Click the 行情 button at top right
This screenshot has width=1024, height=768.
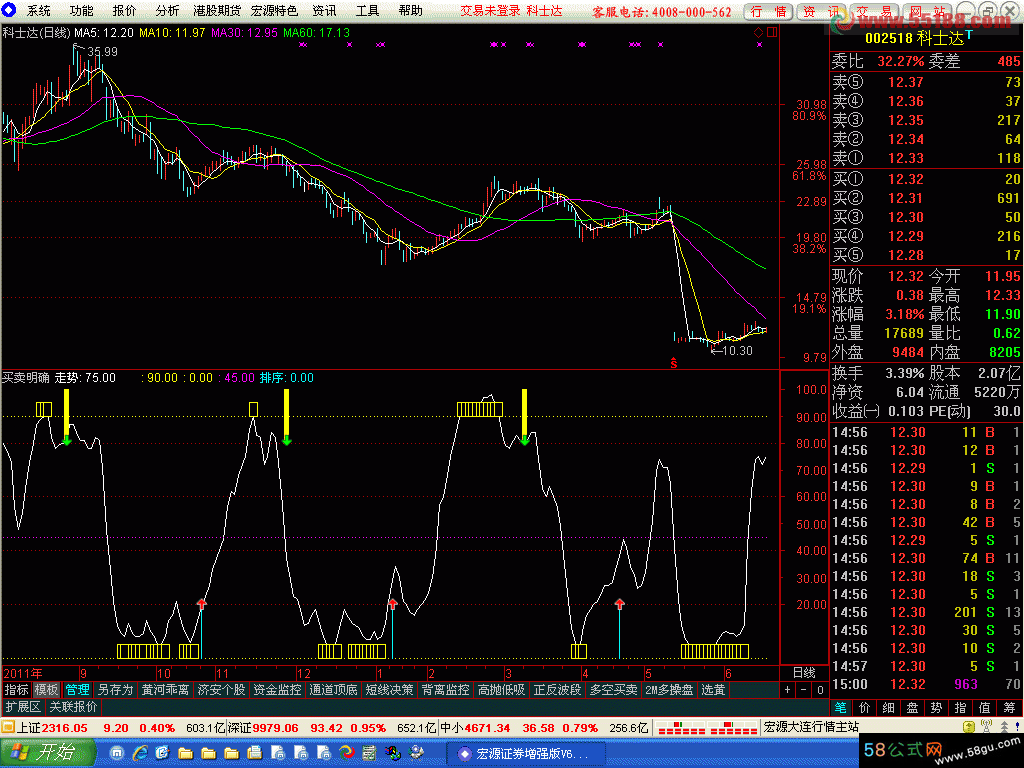(768, 11)
